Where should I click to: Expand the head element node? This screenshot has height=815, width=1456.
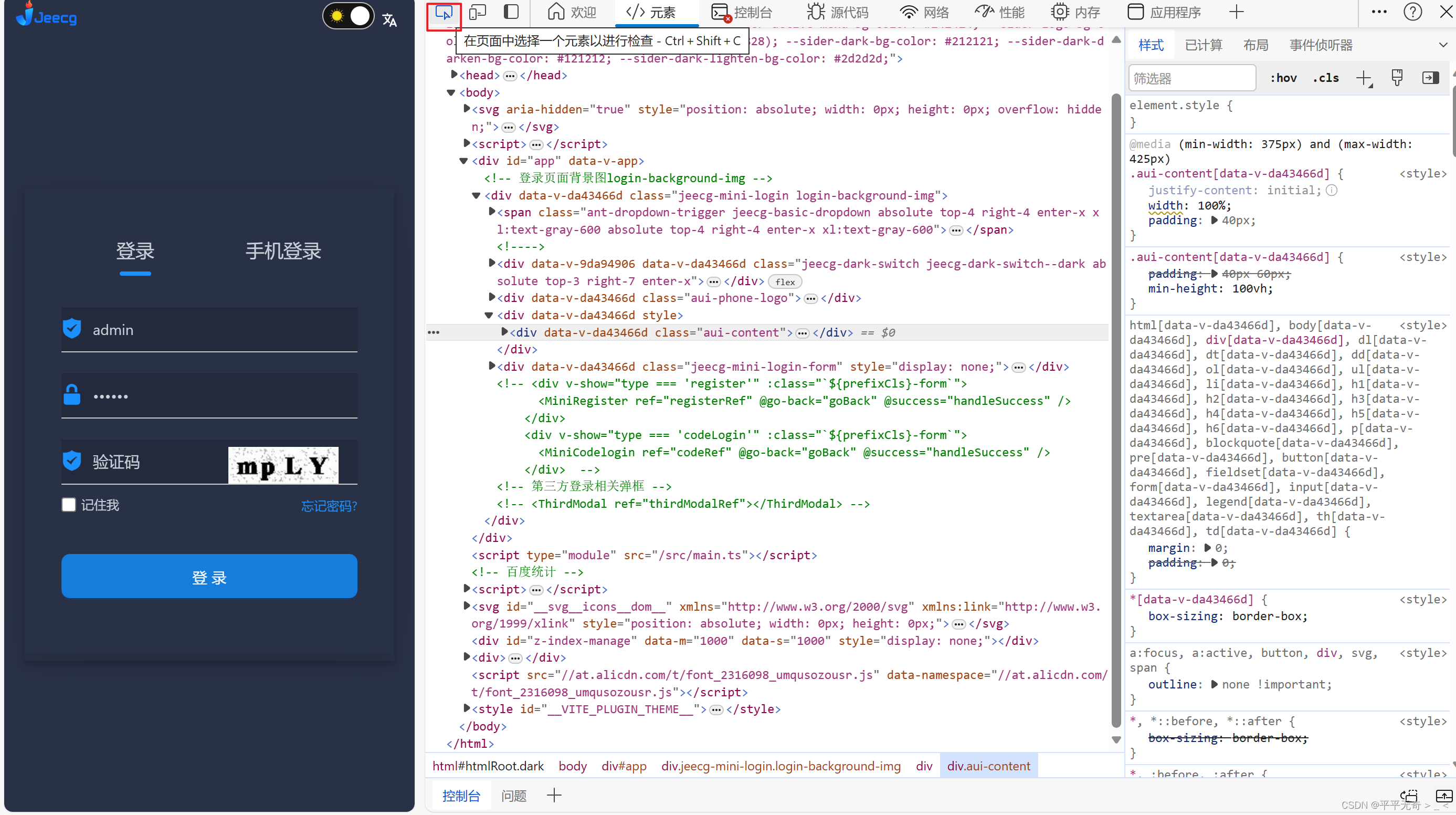pos(454,75)
